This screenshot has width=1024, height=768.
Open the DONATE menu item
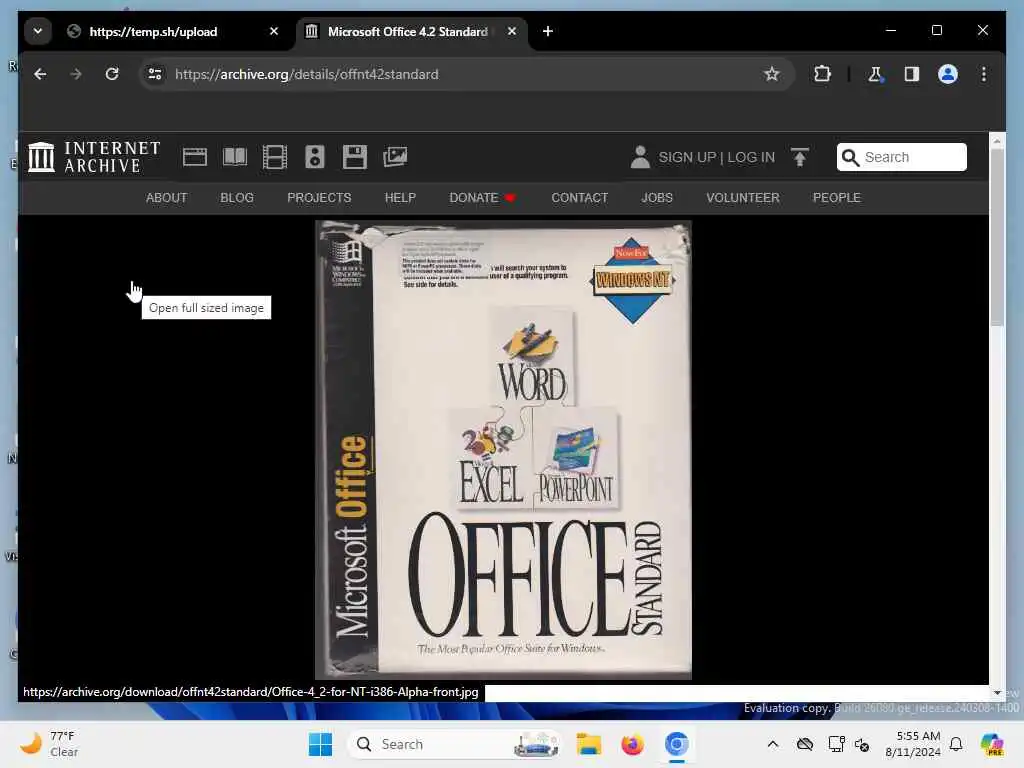[482, 198]
